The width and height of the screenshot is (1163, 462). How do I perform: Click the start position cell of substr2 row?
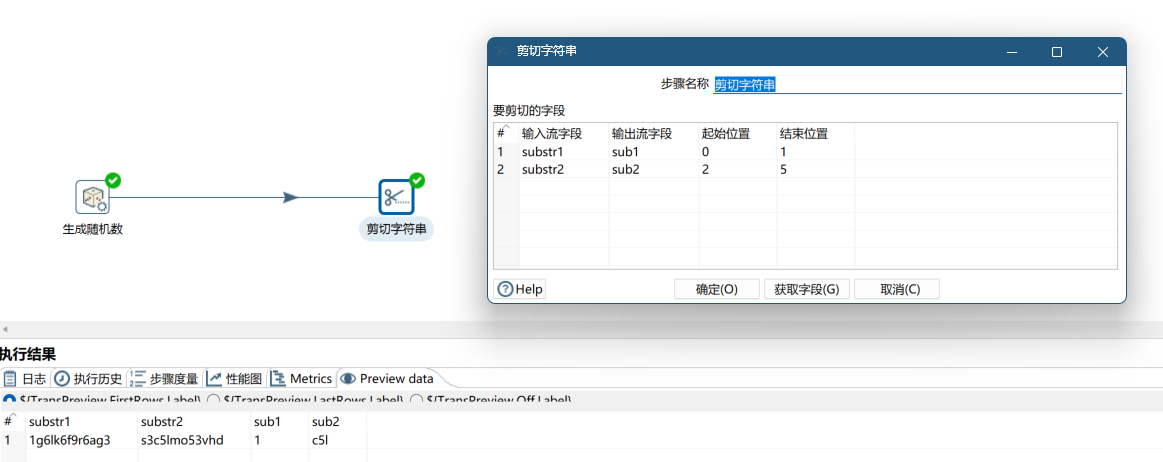(737, 170)
